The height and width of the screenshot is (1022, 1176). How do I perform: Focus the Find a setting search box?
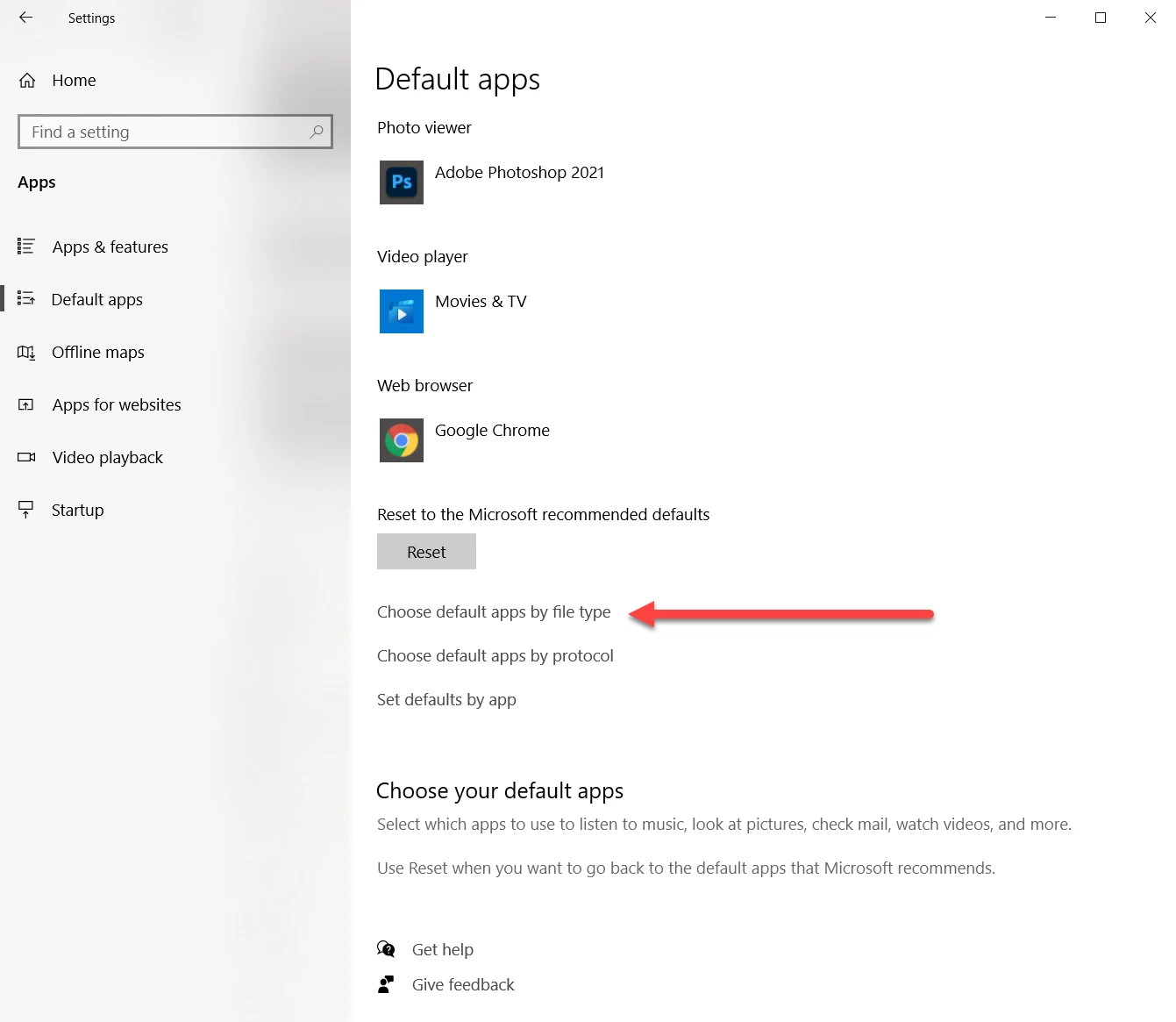[175, 132]
